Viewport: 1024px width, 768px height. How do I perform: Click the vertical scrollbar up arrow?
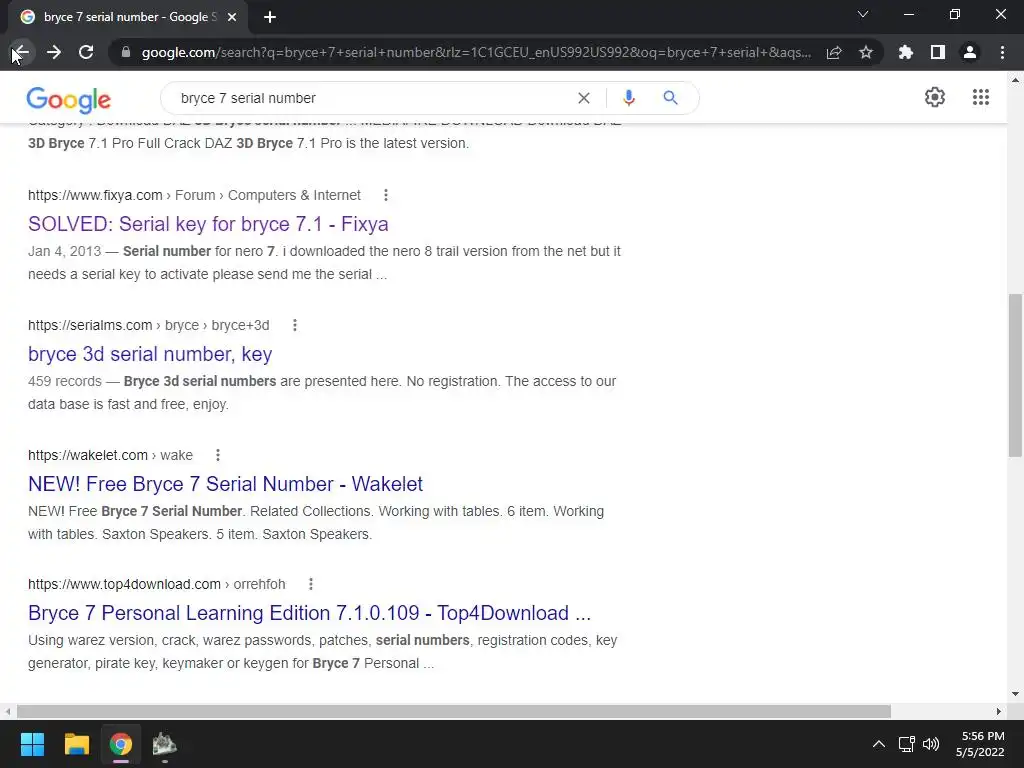1015,80
